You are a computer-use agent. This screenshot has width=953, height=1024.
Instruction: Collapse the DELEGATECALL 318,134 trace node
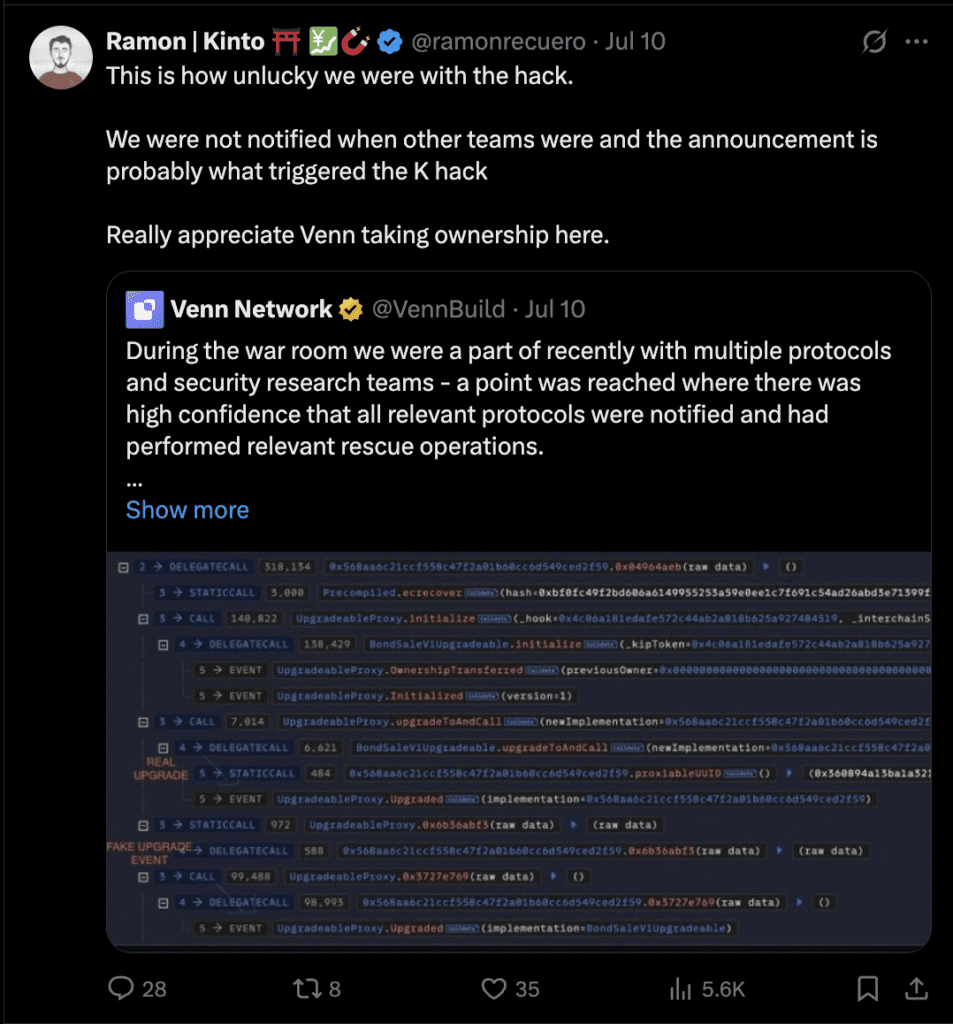(x=124, y=567)
